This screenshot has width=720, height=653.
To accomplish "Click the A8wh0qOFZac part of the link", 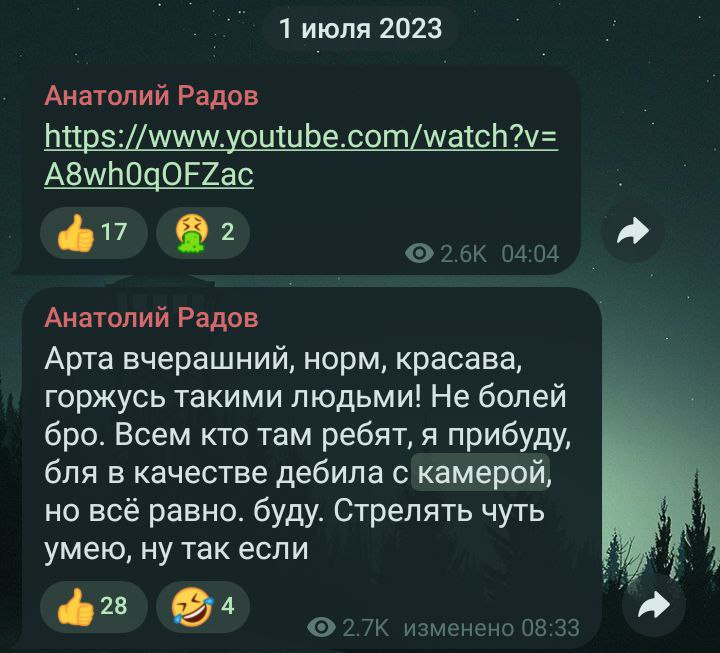I will coord(149,175).
